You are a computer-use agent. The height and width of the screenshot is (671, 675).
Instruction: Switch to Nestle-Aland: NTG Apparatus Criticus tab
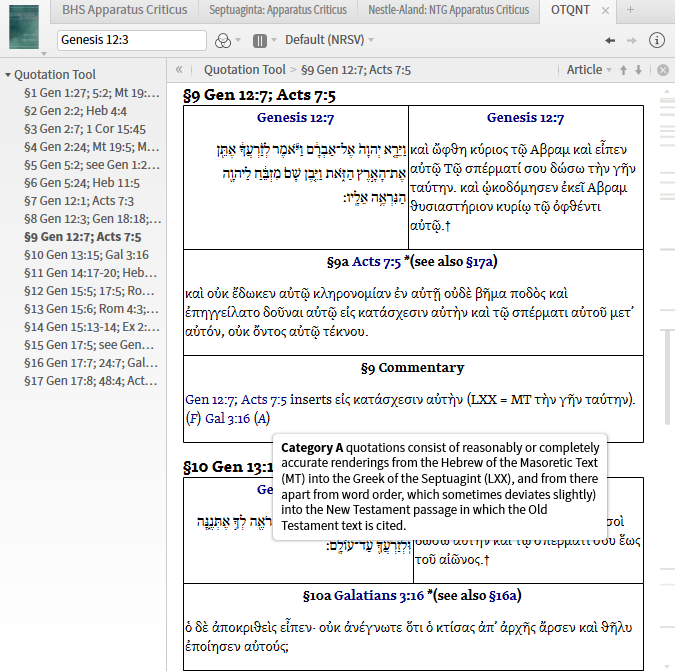click(449, 10)
